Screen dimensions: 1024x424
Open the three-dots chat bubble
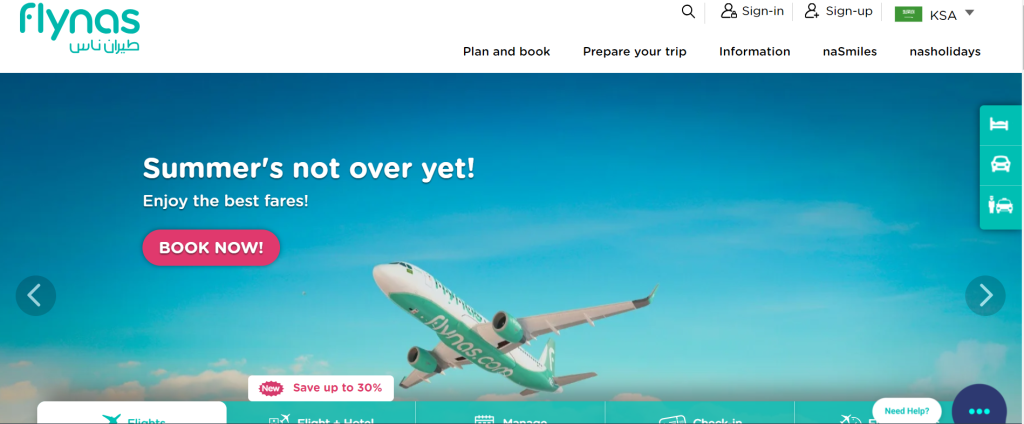pyautogui.click(x=979, y=408)
